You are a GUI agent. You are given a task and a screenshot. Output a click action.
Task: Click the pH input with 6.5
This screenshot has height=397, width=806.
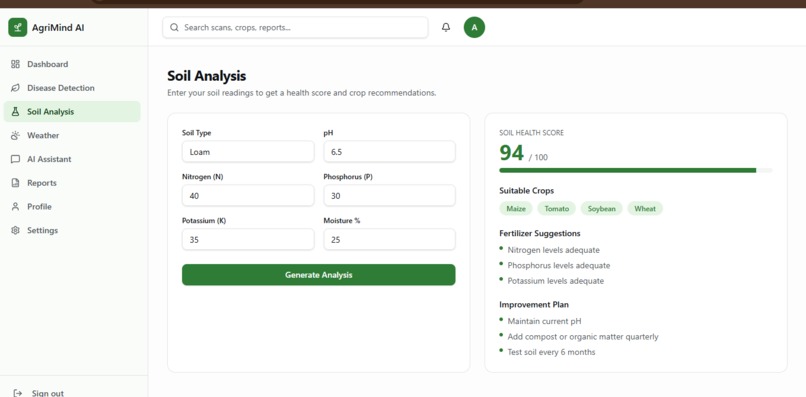point(389,152)
